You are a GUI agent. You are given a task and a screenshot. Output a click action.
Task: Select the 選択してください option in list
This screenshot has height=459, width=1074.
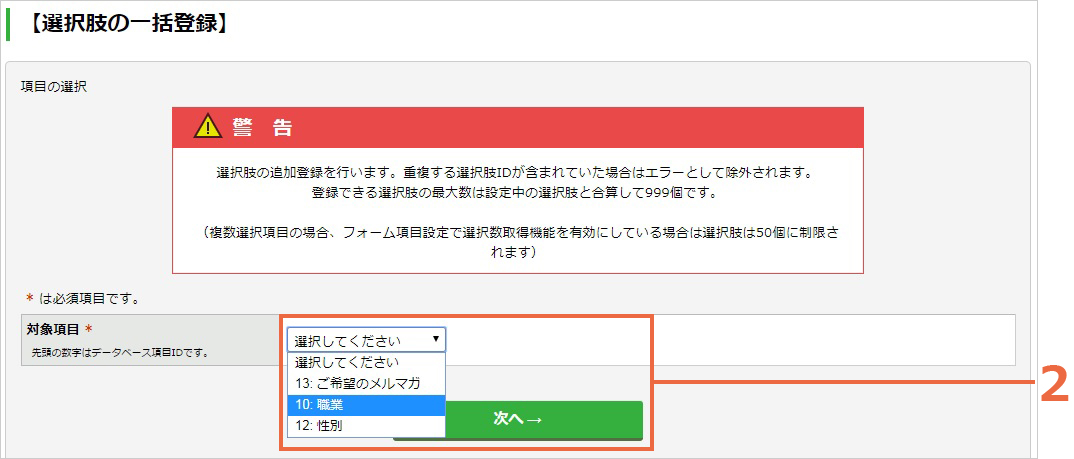(x=366, y=362)
